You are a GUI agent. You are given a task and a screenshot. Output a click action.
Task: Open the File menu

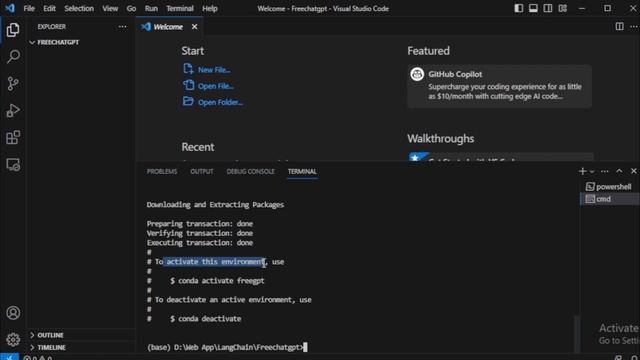[x=29, y=8]
